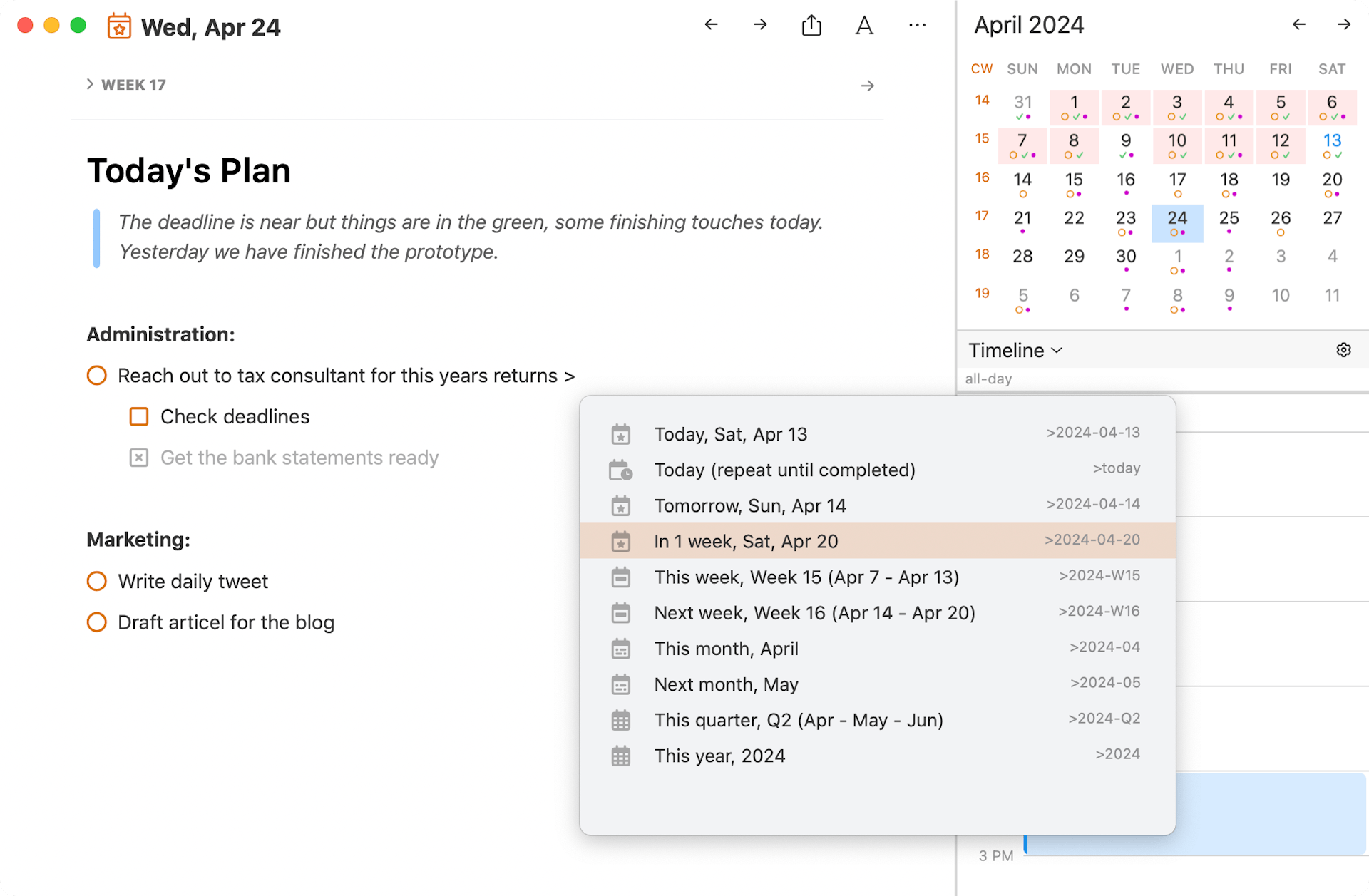The image size is (1369, 896).
Task: Click the repeat-clock icon on 'Today (repeat until completed)'
Action: [x=621, y=470]
